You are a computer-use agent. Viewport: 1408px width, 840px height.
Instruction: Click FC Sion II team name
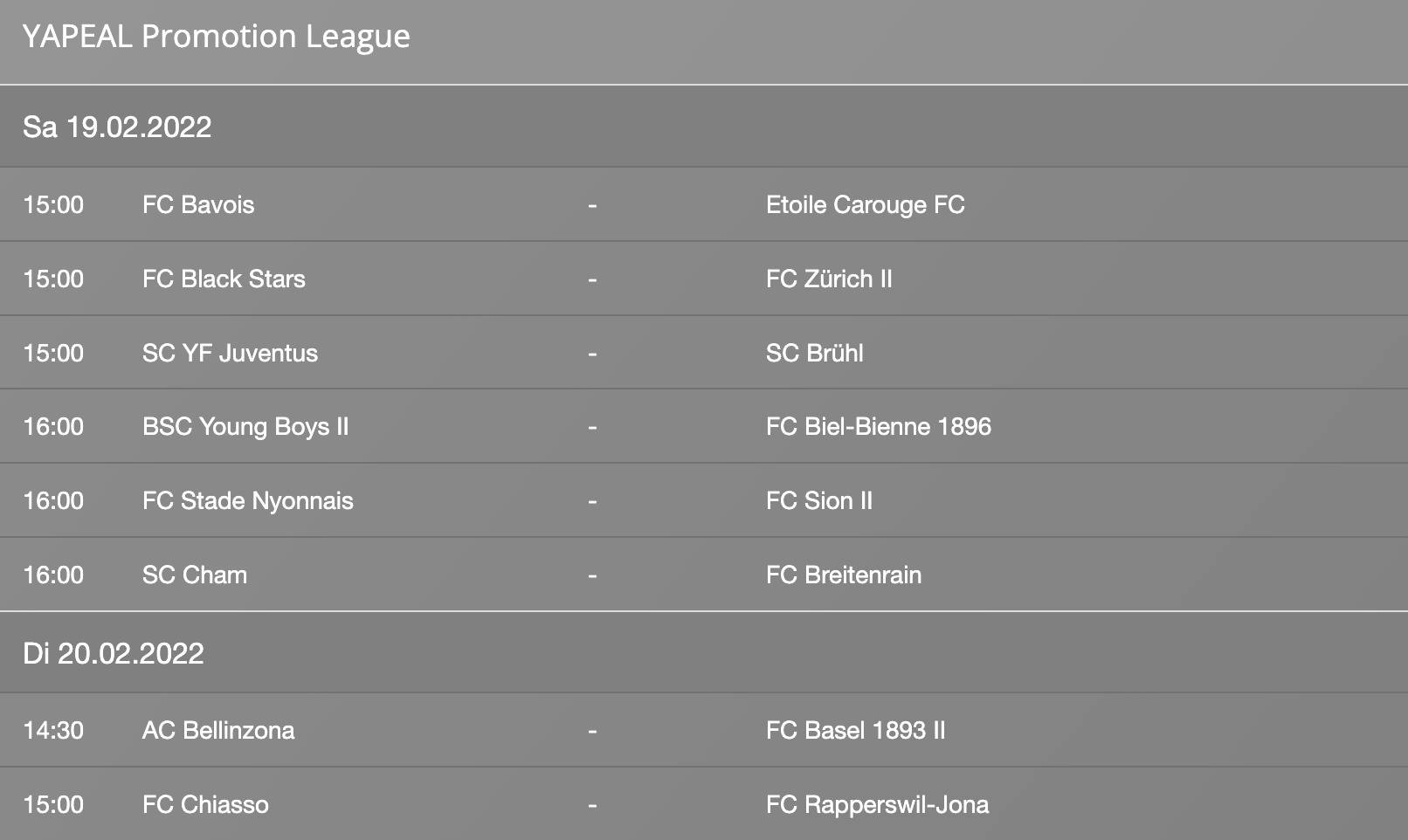818,501
